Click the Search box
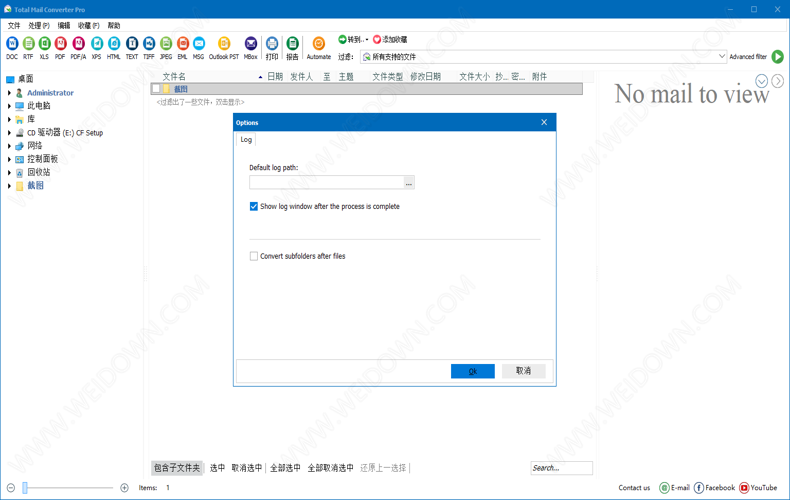790x500 pixels. pos(561,468)
